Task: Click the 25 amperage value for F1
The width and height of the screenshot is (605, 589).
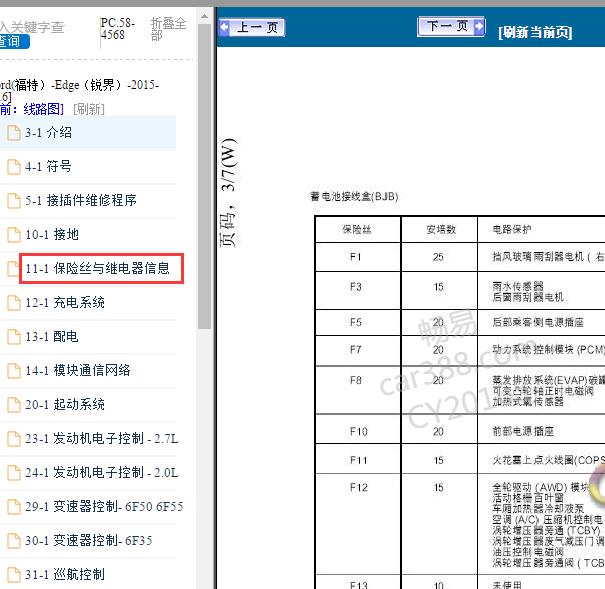Action: tap(438, 257)
